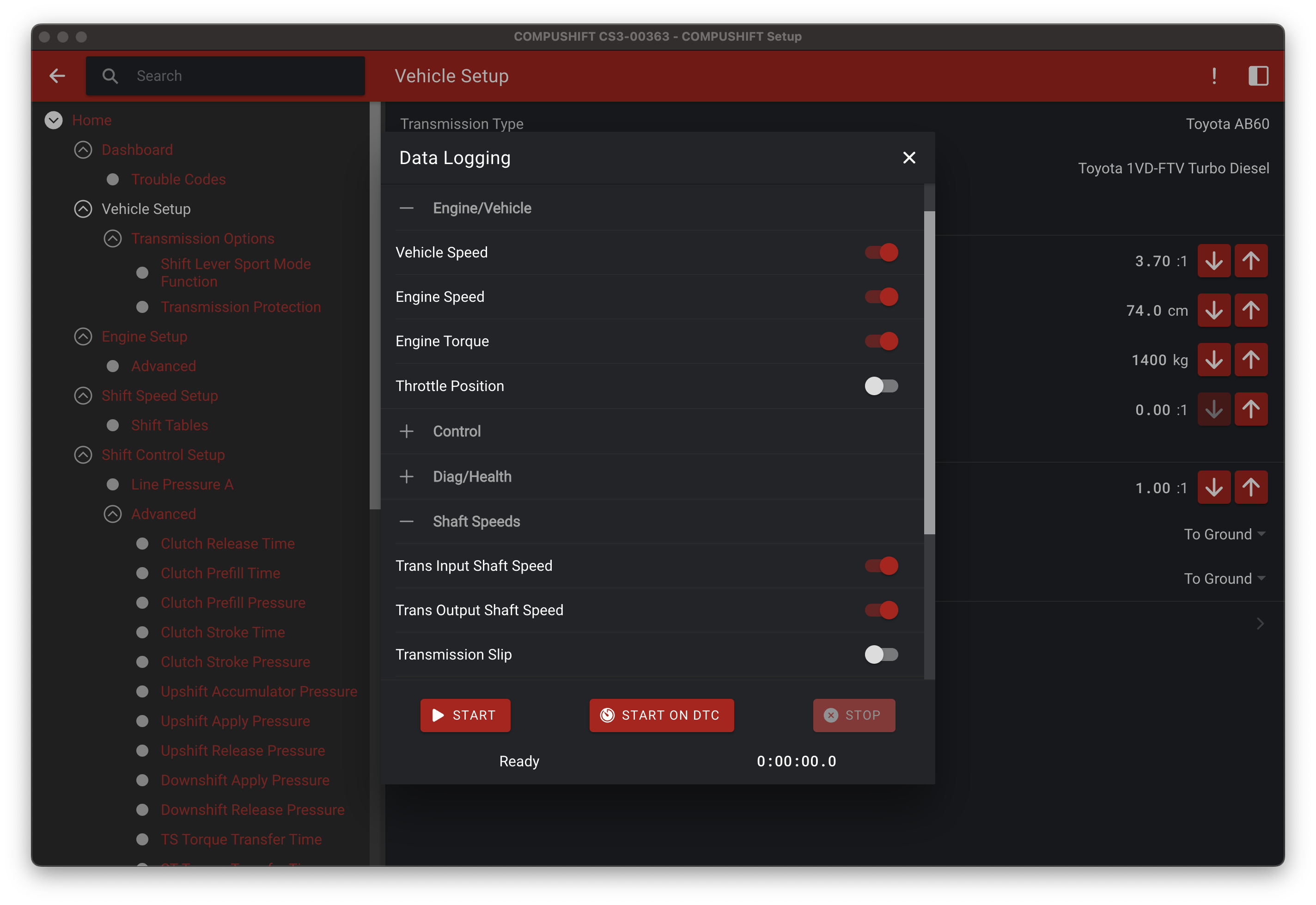Open Shift Lever Sport Mode Function

pyautogui.click(x=235, y=272)
